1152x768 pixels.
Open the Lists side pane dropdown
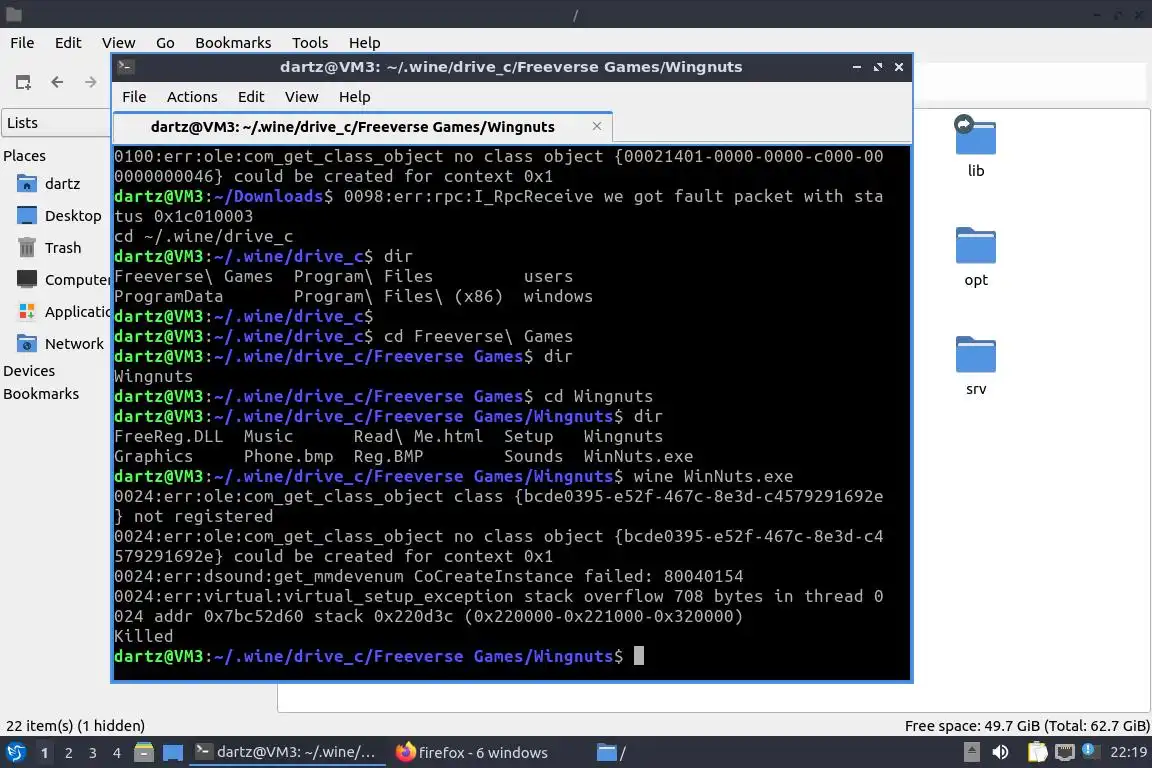point(56,123)
